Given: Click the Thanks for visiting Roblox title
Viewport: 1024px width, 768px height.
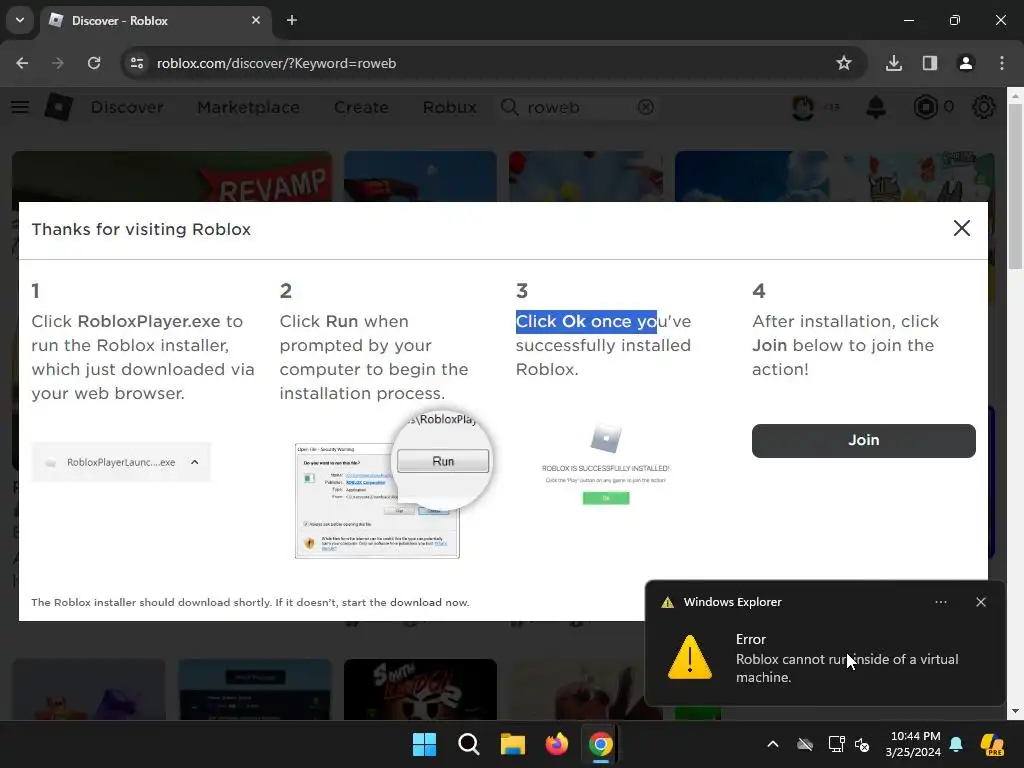Looking at the screenshot, I should pos(141,229).
